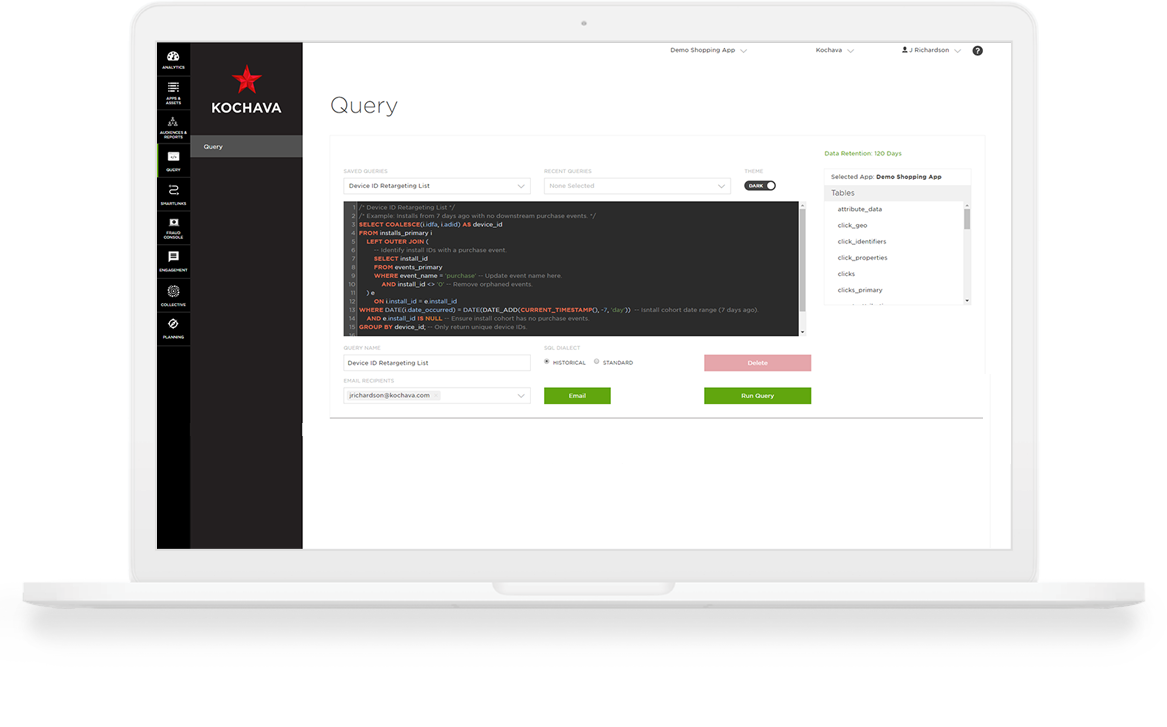Click the Tables list scrollbar thumb

[x=967, y=219]
